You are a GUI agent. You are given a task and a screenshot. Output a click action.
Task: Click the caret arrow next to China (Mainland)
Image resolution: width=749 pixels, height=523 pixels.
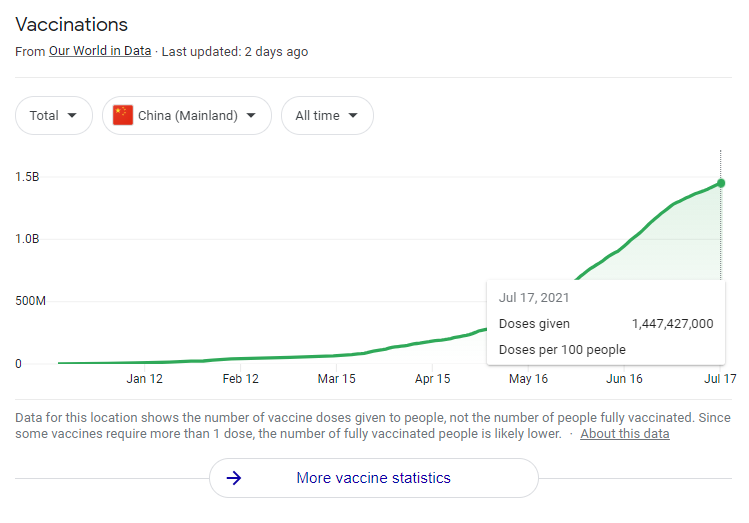point(251,116)
